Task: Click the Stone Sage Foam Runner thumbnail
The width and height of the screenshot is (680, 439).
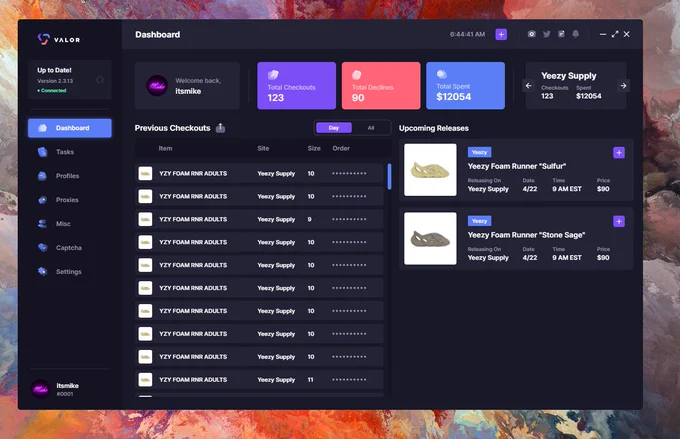Action: pyautogui.click(x=430, y=239)
